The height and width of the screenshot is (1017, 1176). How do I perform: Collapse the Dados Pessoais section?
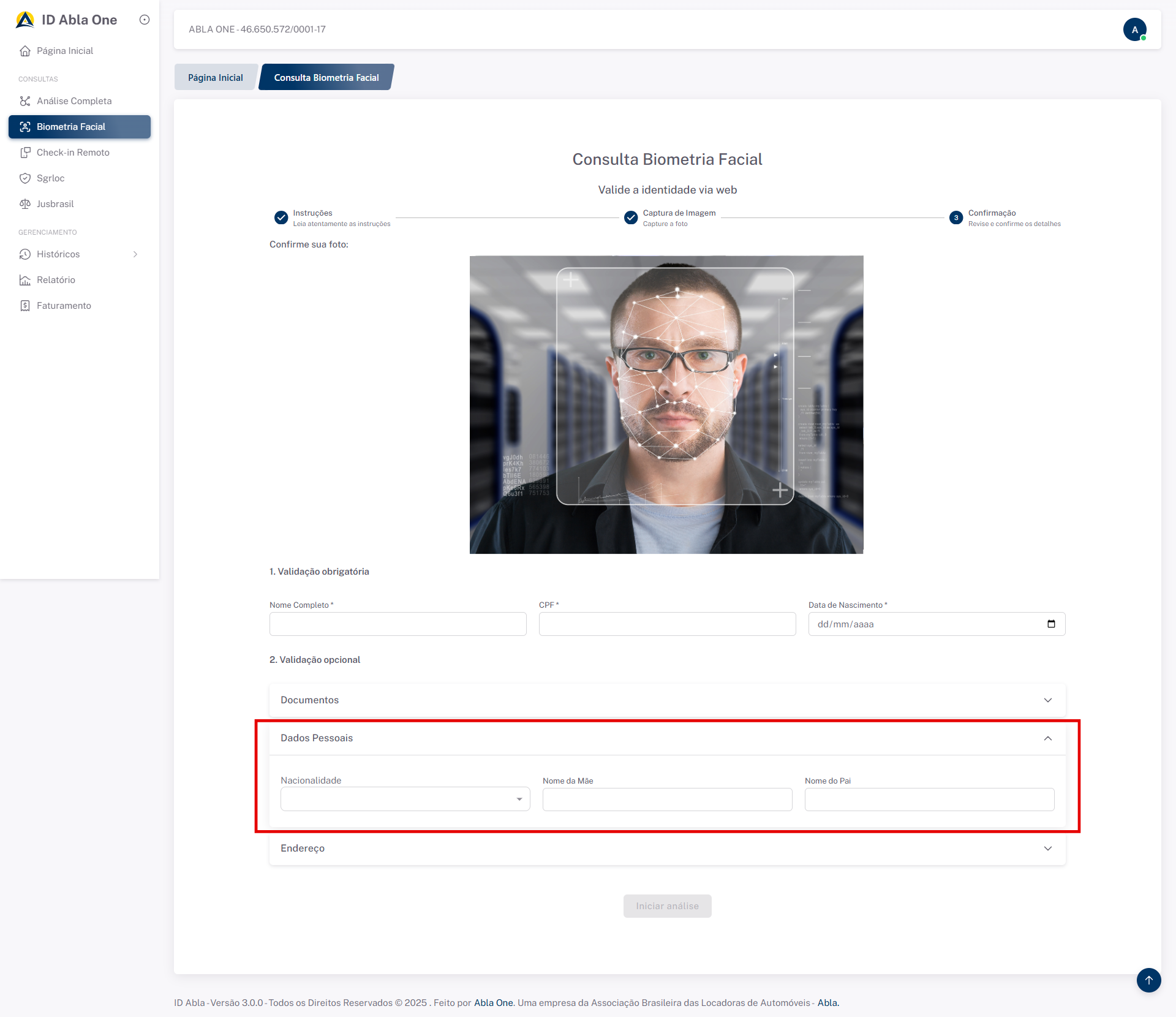[1047, 738]
